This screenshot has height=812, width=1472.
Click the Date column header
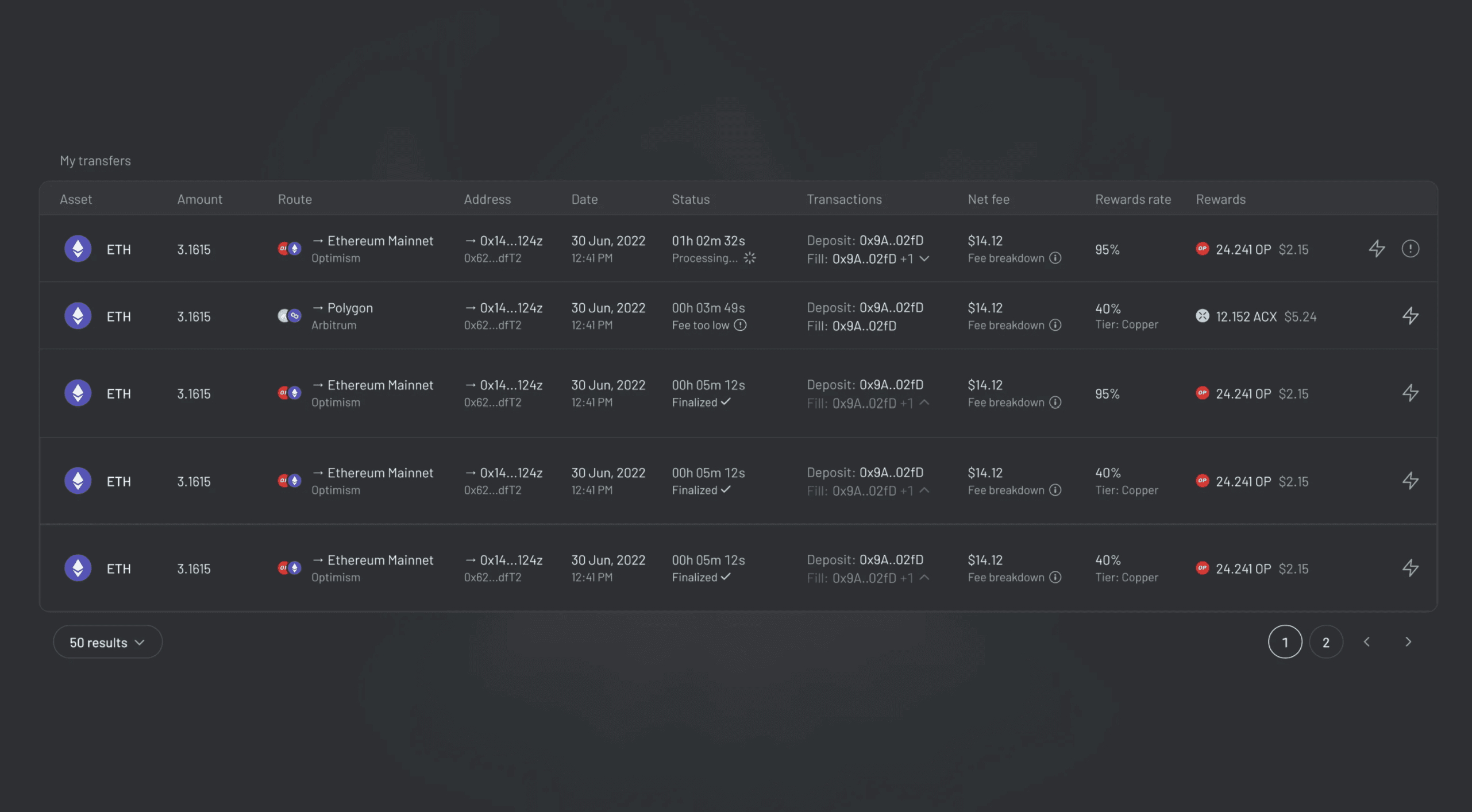click(x=584, y=199)
